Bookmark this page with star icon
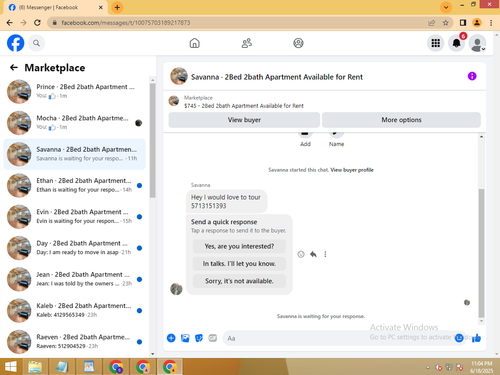The width and height of the screenshot is (500, 375). click(x=446, y=23)
